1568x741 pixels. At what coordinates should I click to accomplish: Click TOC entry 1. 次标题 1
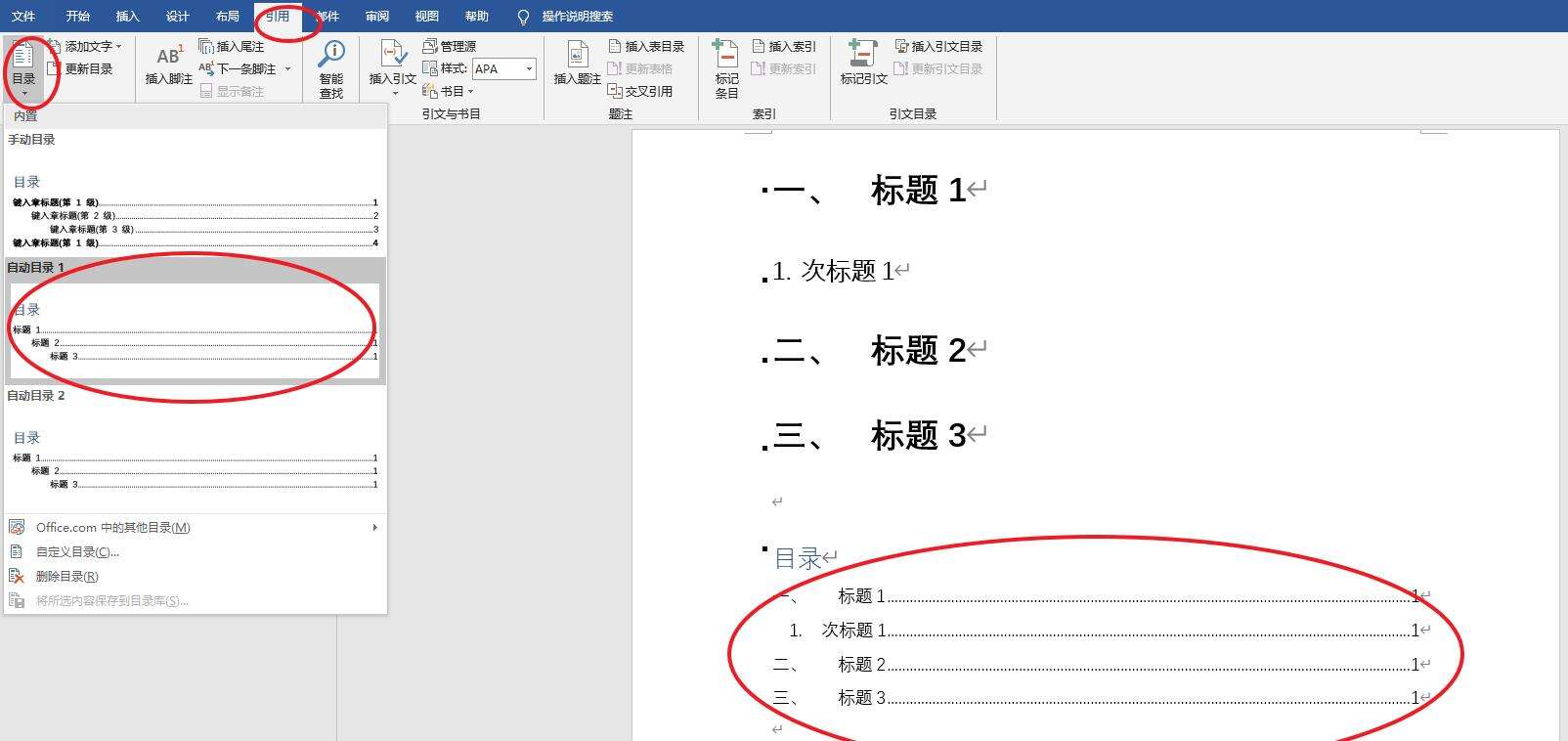[1104, 630]
